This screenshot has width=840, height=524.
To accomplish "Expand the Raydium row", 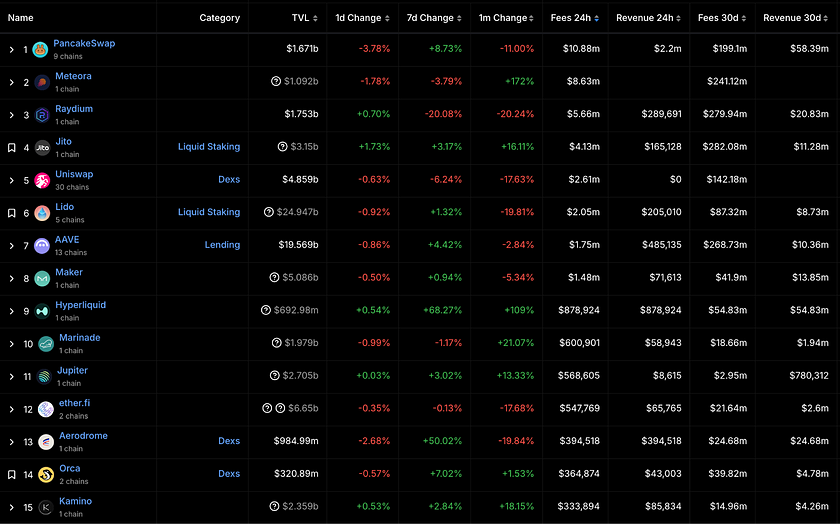I will coord(11,115).
